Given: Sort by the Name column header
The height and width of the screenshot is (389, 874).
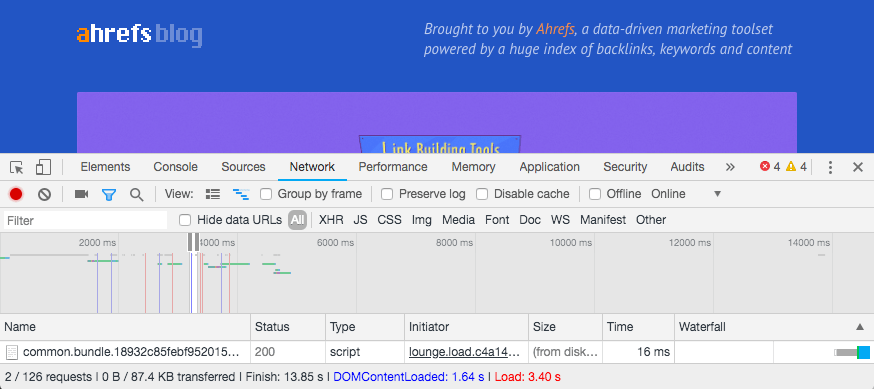Looking at the screenshot, I should tap(125, 327).
